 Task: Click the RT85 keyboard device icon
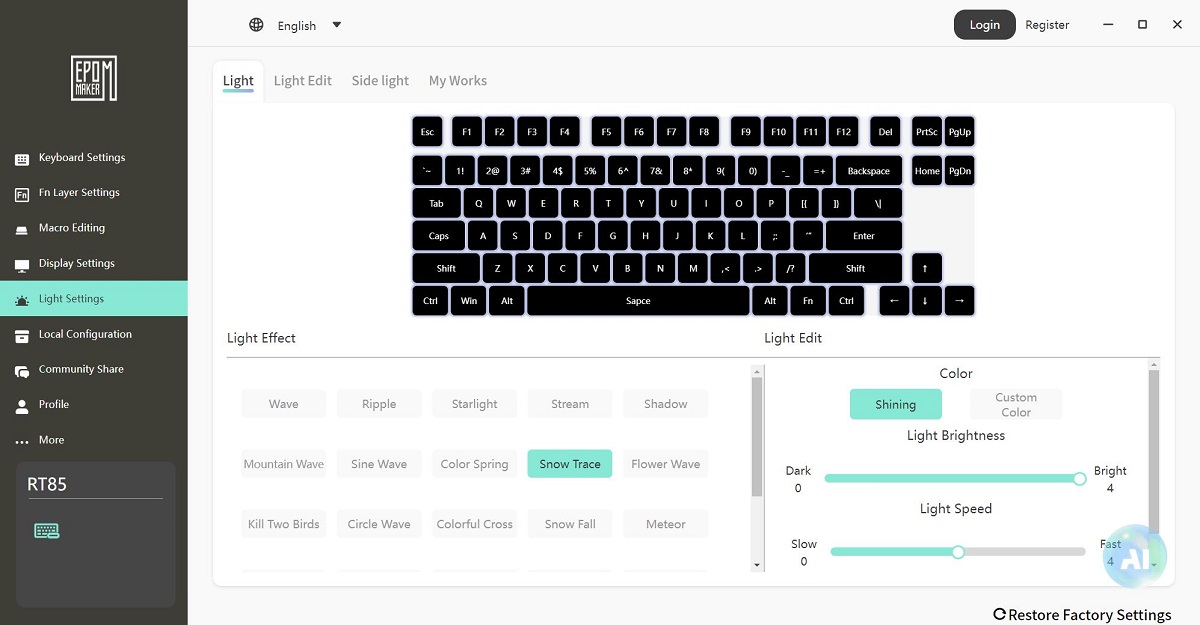pos(47,531)
